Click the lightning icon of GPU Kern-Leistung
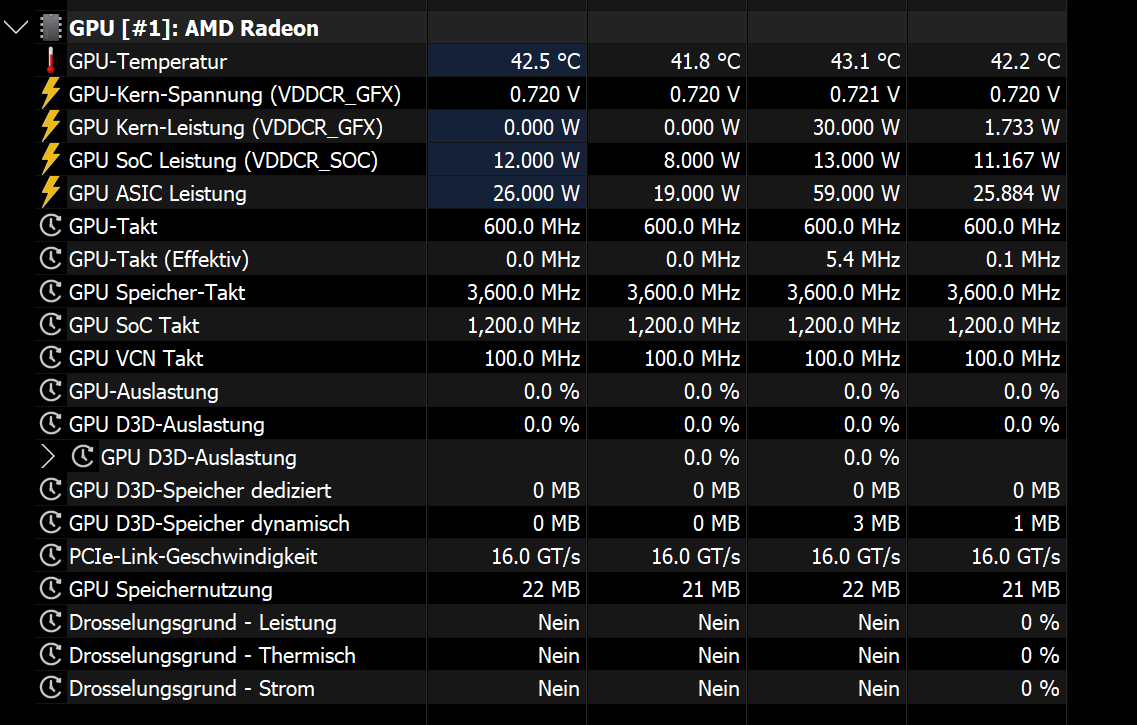The image size is (1137, 725). click(51, 128)
